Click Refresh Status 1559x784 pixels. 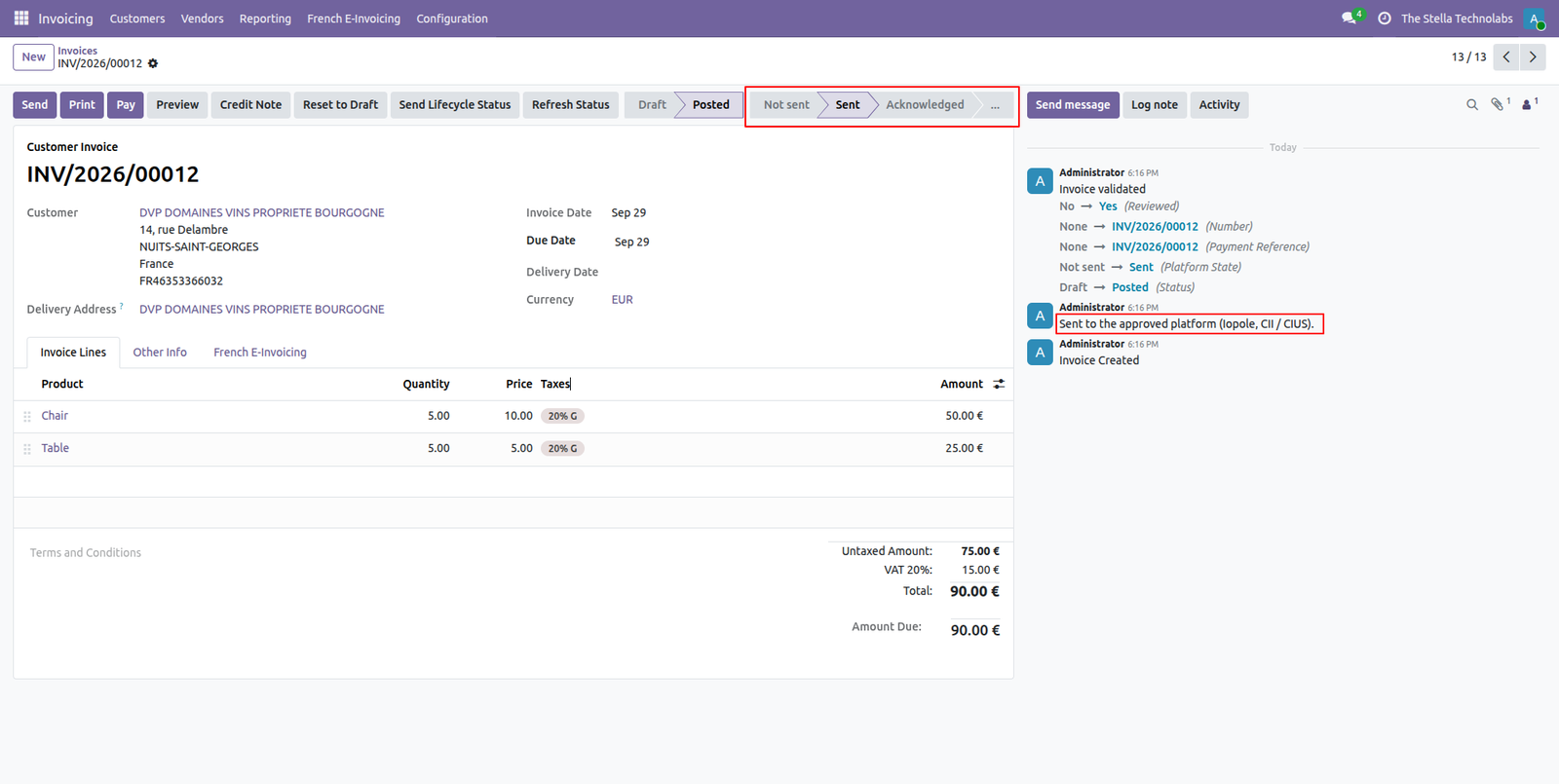click(571, 105)
